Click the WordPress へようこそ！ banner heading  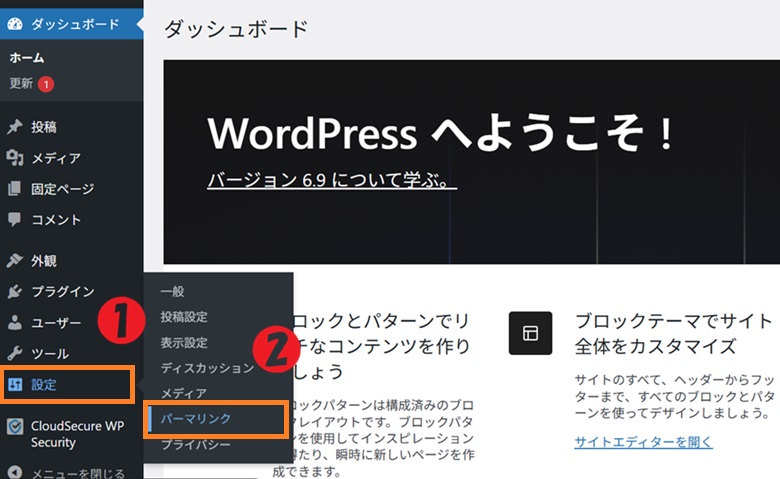442,132
